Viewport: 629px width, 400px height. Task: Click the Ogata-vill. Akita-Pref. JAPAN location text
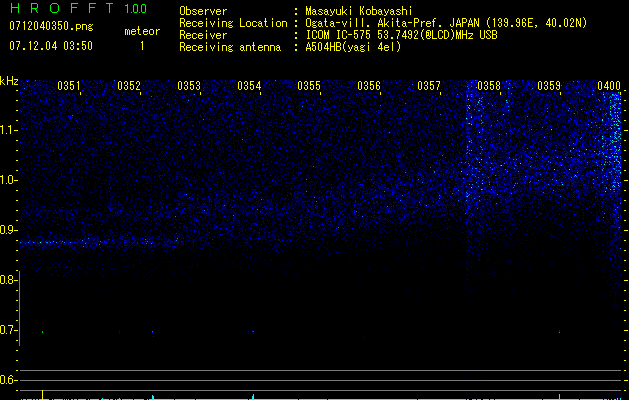(x=446, y=24)
